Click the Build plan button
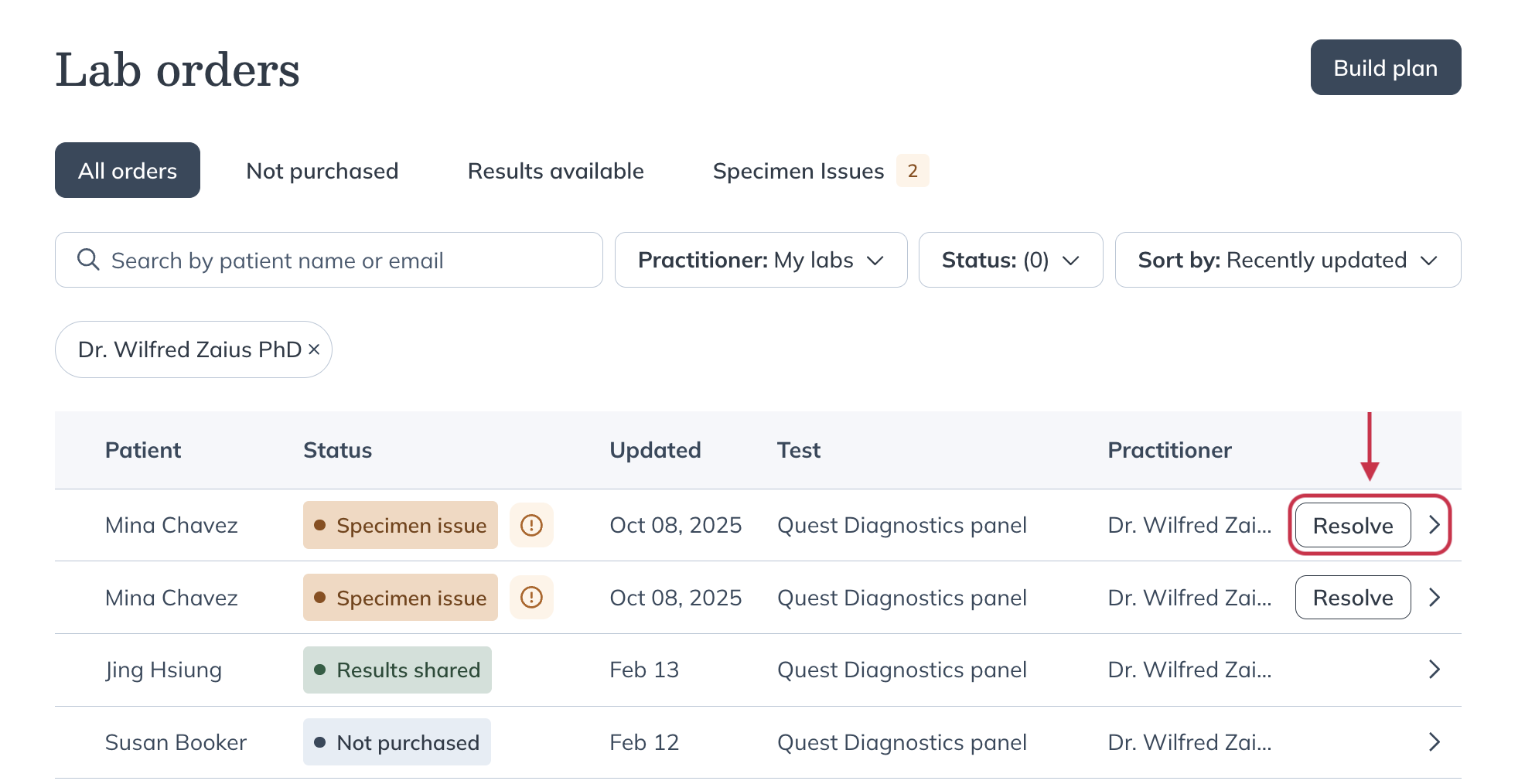This screenshot has width=1525, height=784. [x=1384, y=67]
